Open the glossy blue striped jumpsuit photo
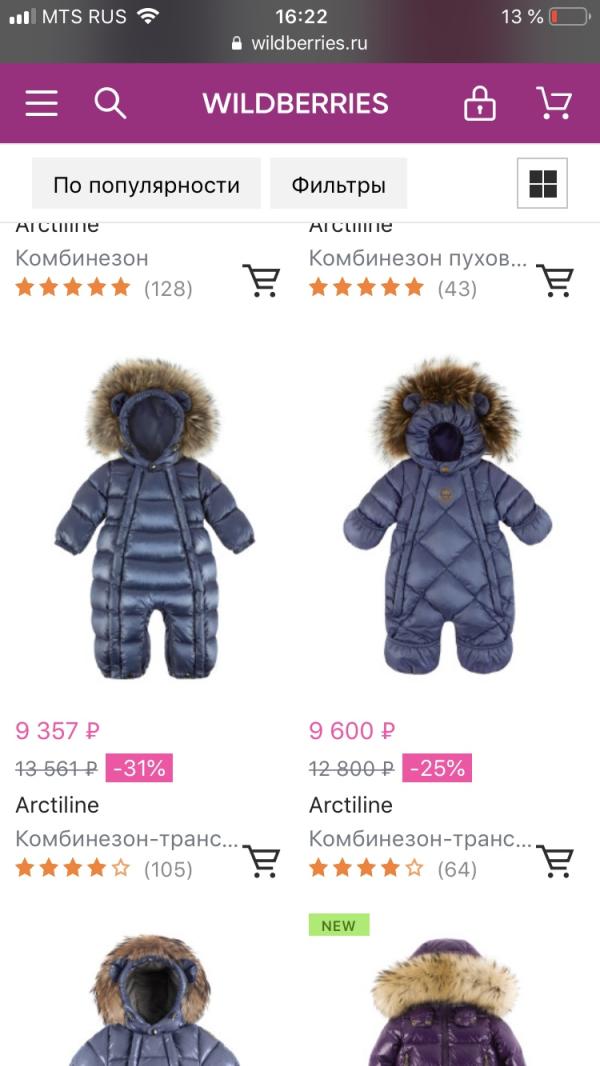600x1066 pixels. pos(154,519)
